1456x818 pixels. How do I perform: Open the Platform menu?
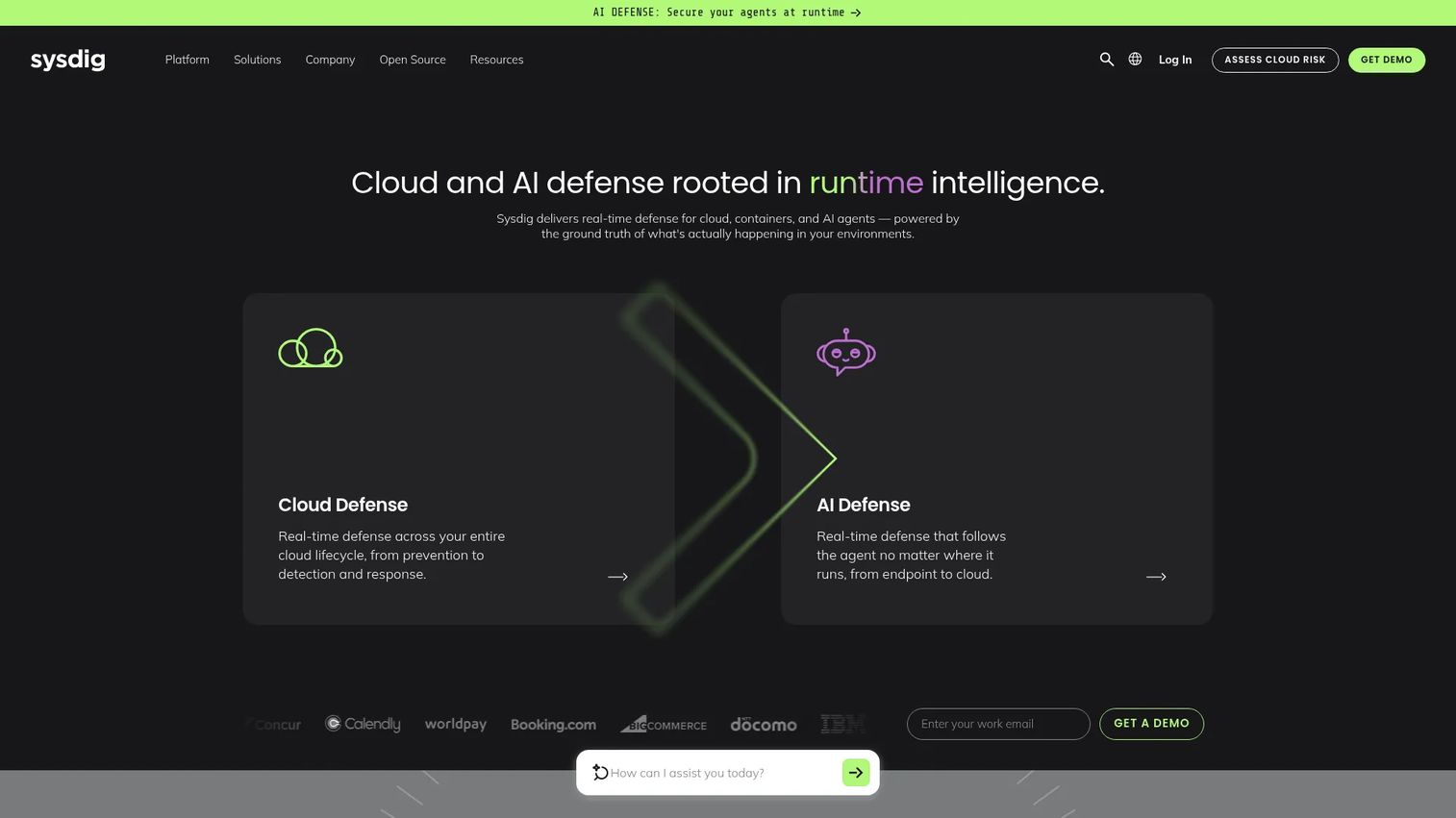187,60
